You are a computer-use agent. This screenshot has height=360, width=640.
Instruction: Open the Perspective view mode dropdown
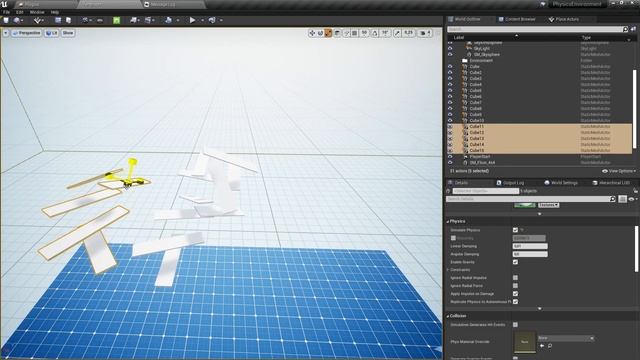point(27,33)
